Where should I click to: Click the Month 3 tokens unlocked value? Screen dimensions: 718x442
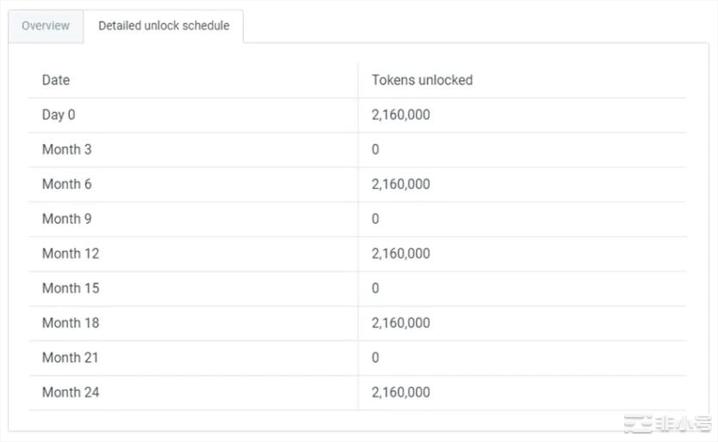(375, 149)
